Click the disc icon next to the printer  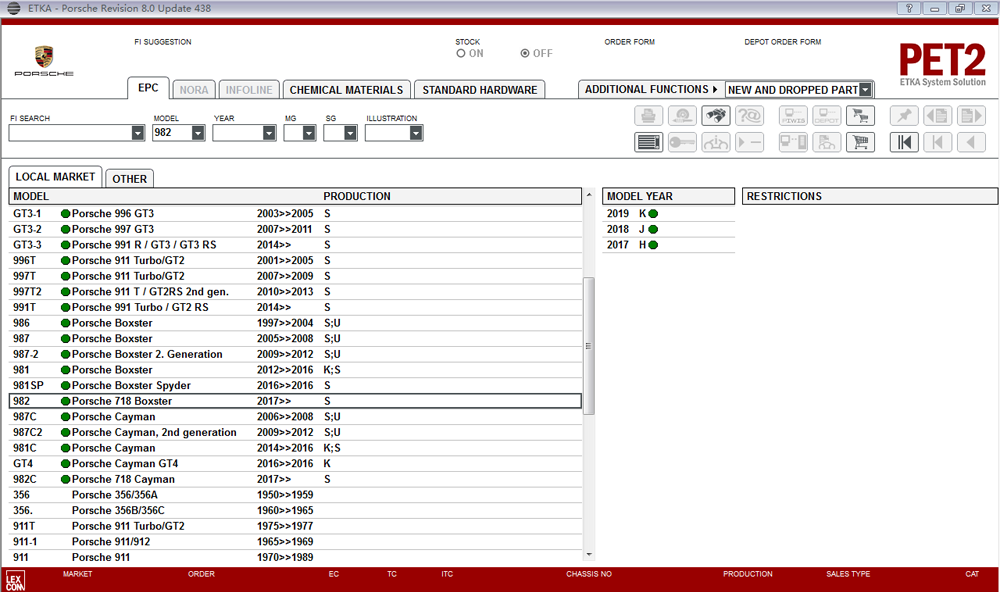(682, 116)
